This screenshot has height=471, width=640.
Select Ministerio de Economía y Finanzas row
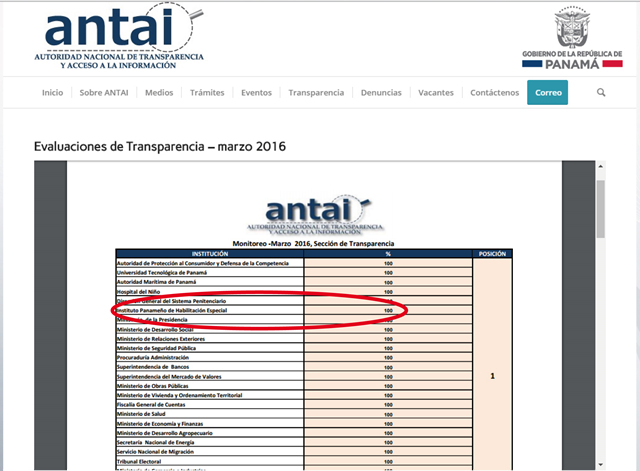point(294,424)
